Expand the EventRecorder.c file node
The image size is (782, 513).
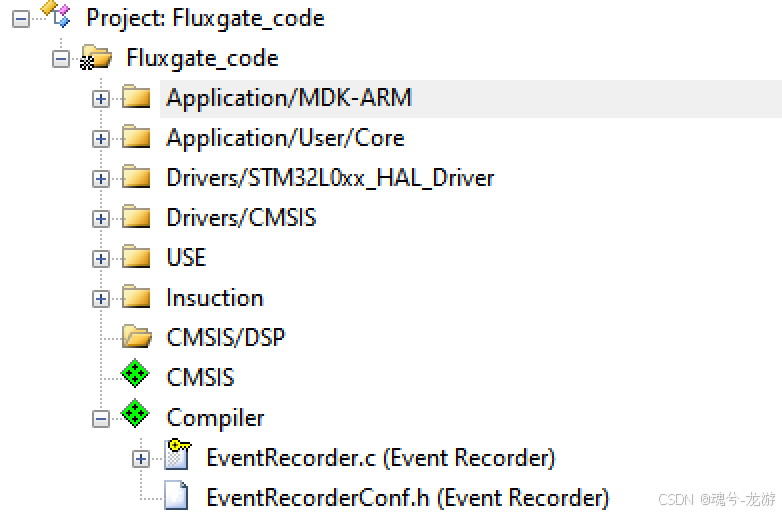pyautogui.click(x=141, y=459)
